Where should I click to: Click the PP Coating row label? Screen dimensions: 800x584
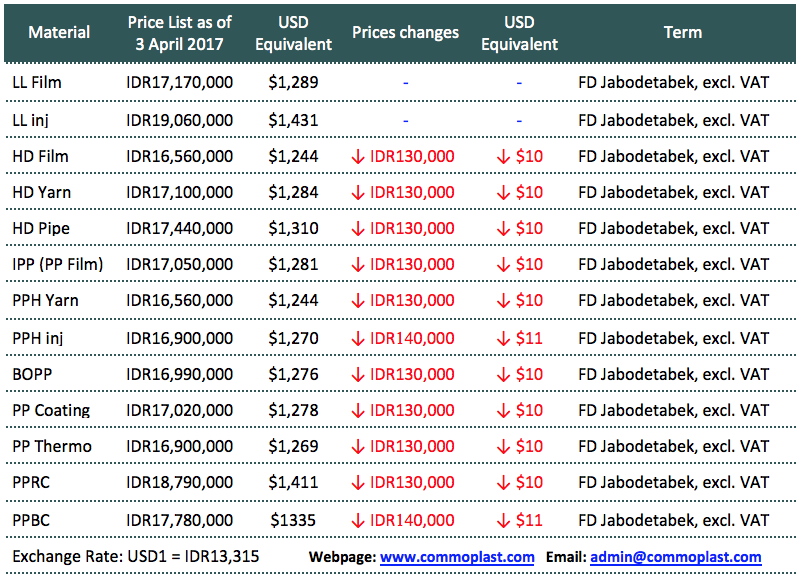[x=51, y=411]
